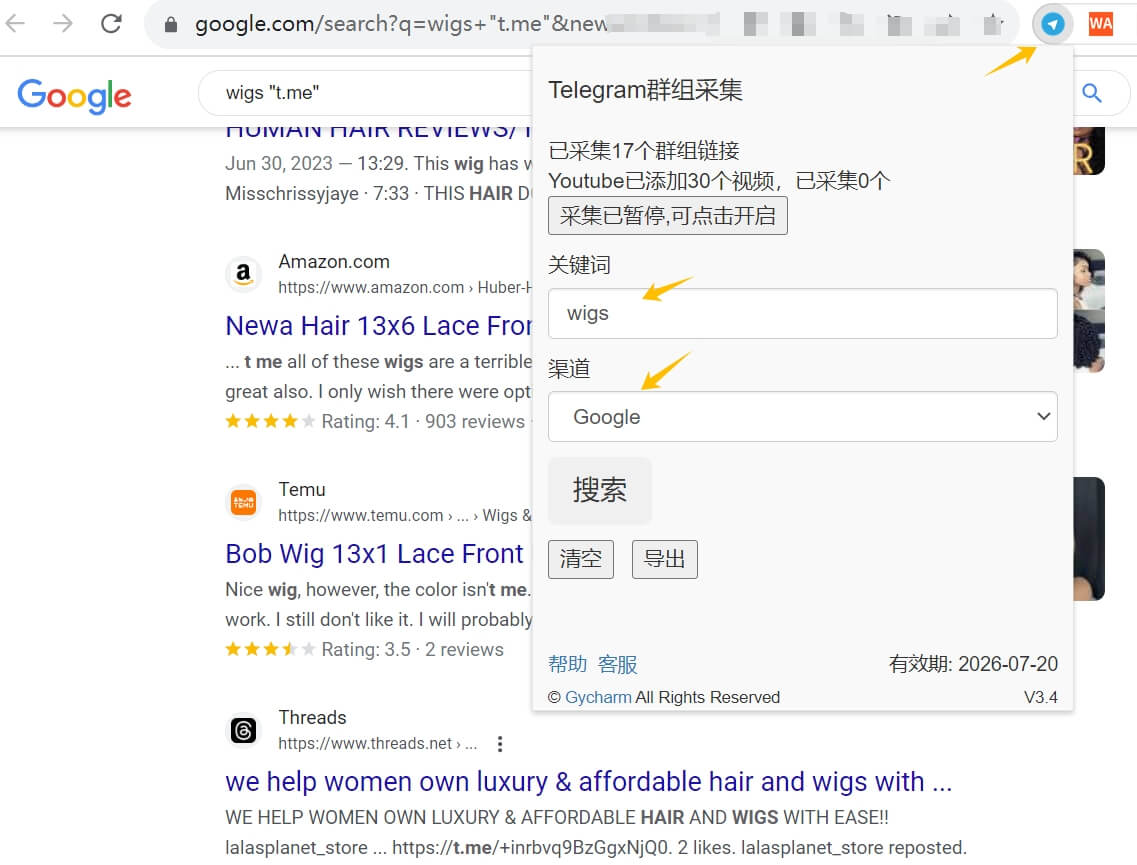Open the orange WA extension icon

point(1100,24)
